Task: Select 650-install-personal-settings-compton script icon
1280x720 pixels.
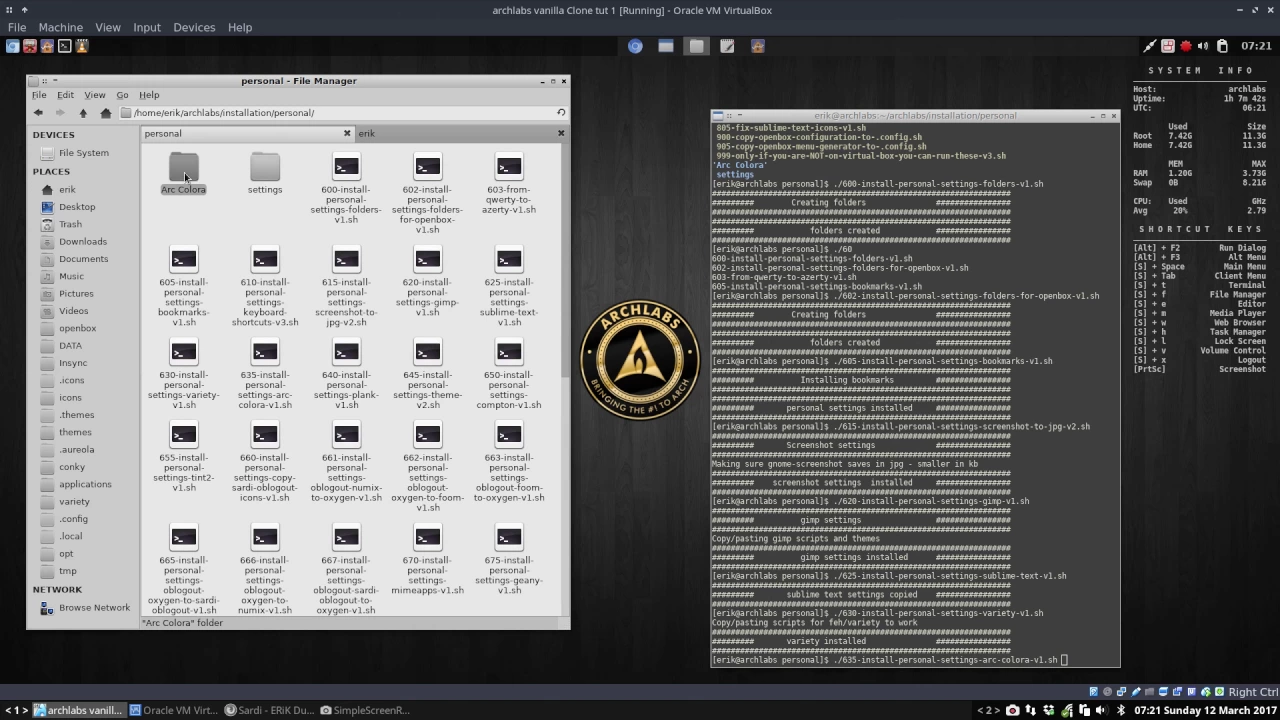Action: (x=509, y=352)
